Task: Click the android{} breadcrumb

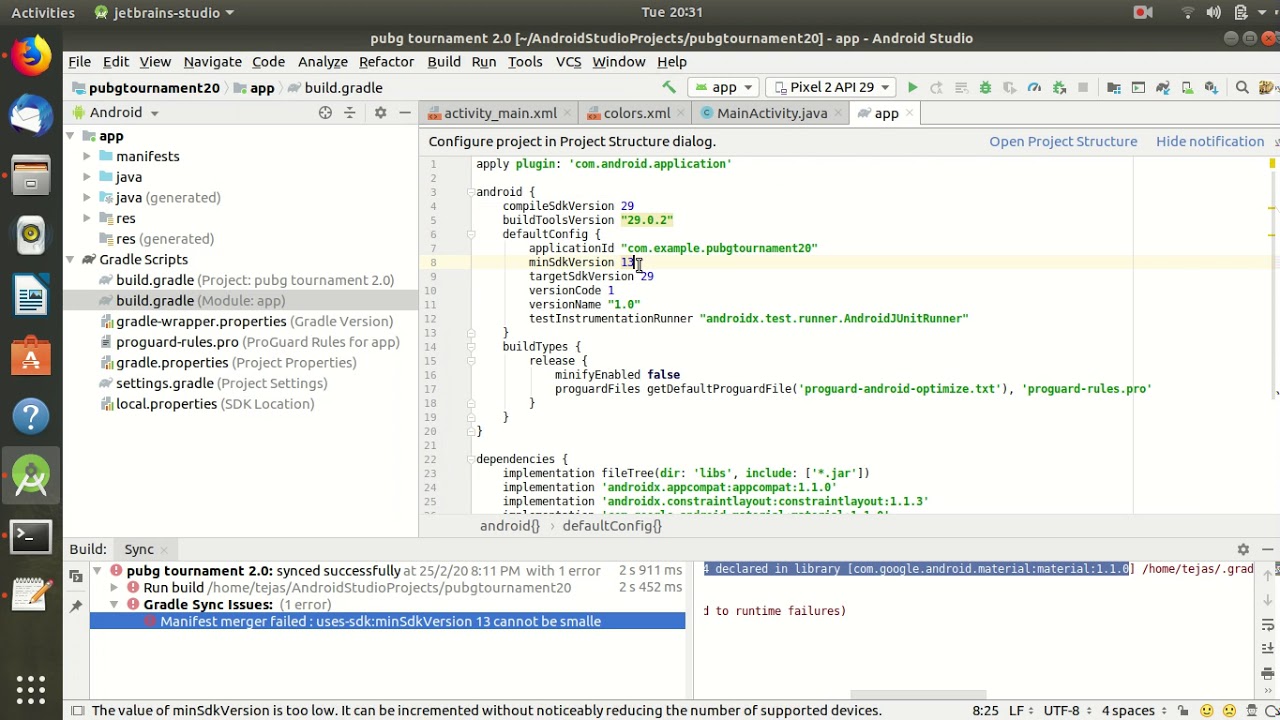Action: [x=509, y=526]
